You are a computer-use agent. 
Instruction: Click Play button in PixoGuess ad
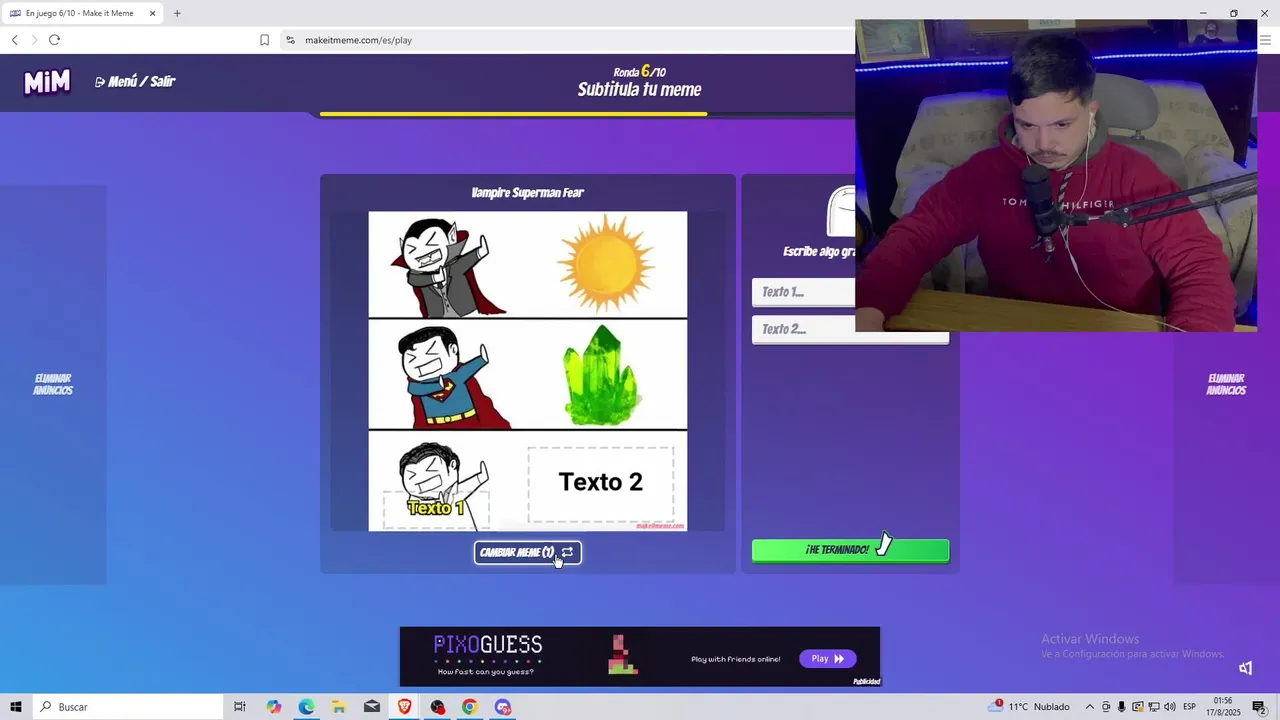(827, 658)
